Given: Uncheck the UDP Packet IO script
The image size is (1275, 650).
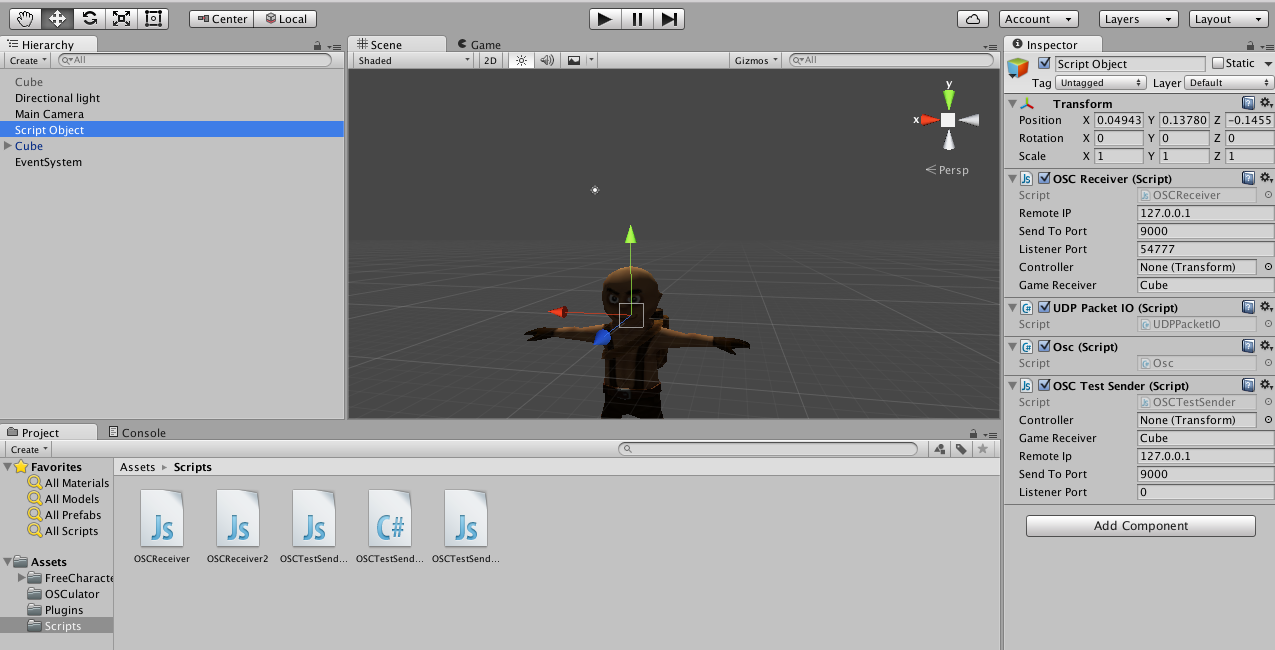Looking at the screenshot, I should [x=1044, y=307].
